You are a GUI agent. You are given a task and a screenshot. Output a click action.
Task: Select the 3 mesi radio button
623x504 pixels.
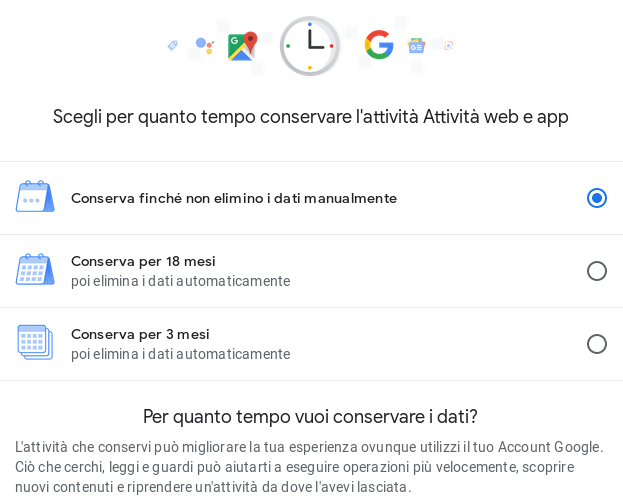click(597, 344)
